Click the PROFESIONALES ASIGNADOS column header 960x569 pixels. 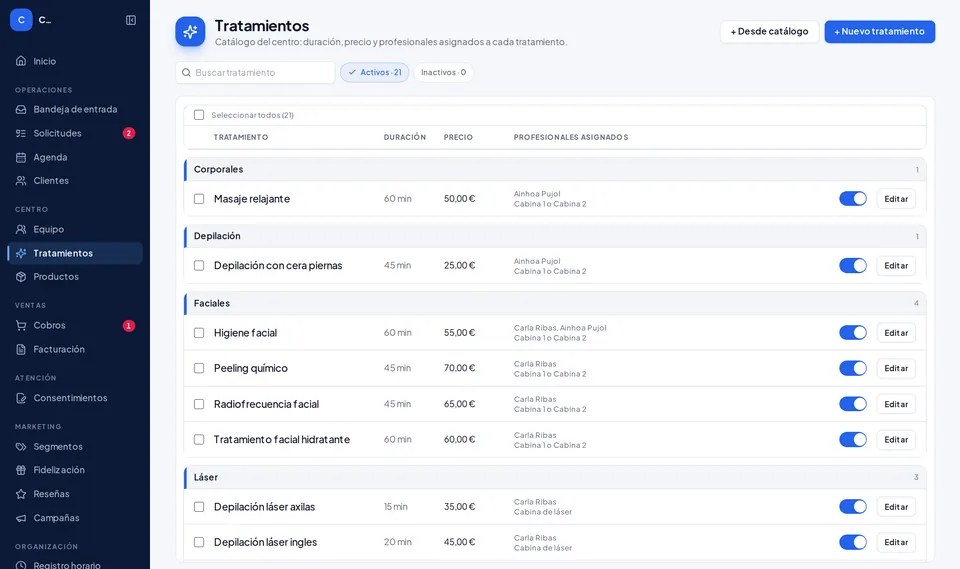coord(571,137)
